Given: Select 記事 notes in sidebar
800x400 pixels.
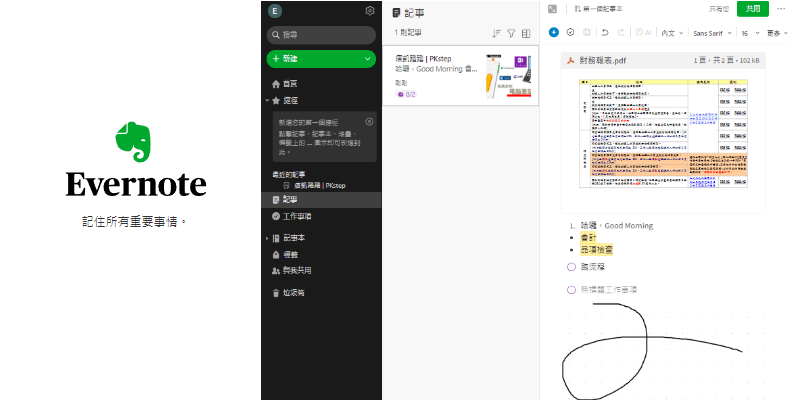Looking at the screenshot, I should [x=321, y=200].
